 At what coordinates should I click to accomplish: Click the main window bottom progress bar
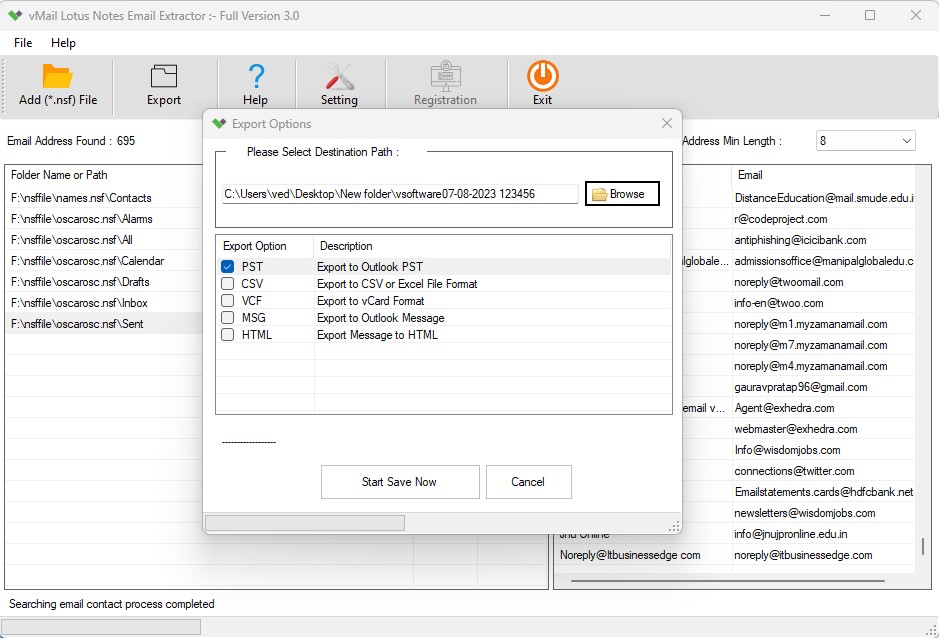pyautogui.click(x=101, y=627)
